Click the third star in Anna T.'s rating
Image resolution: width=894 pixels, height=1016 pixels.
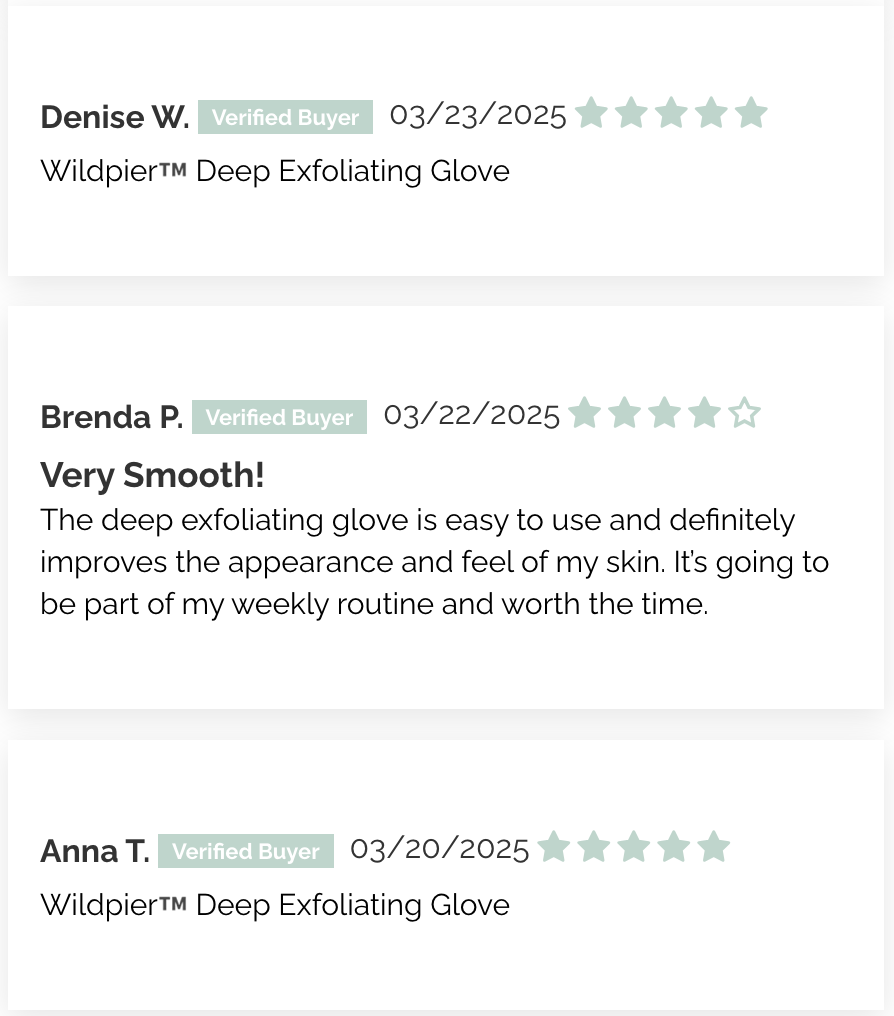pos(634,846)
